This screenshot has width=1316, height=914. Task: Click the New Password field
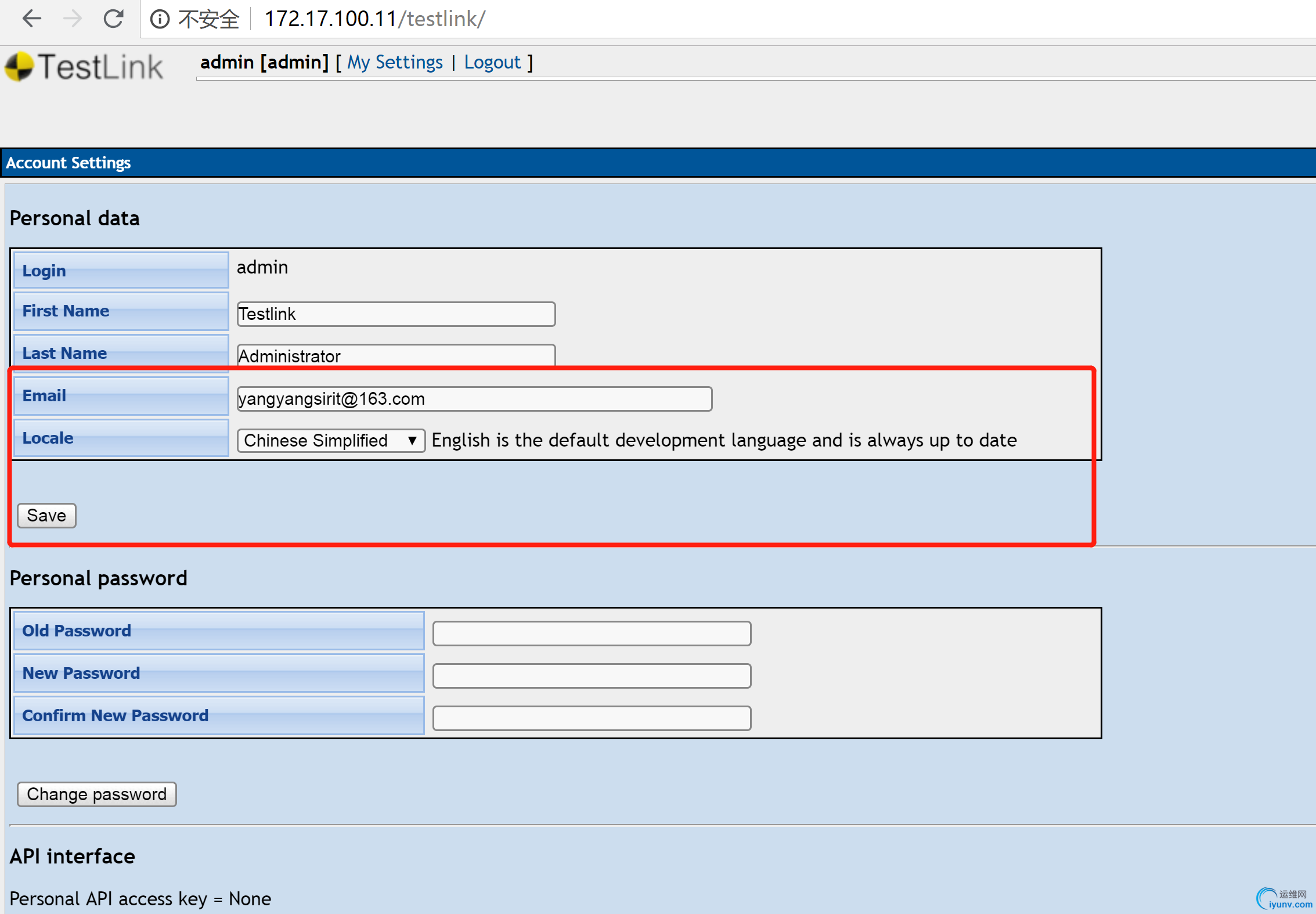coord(592,676)
